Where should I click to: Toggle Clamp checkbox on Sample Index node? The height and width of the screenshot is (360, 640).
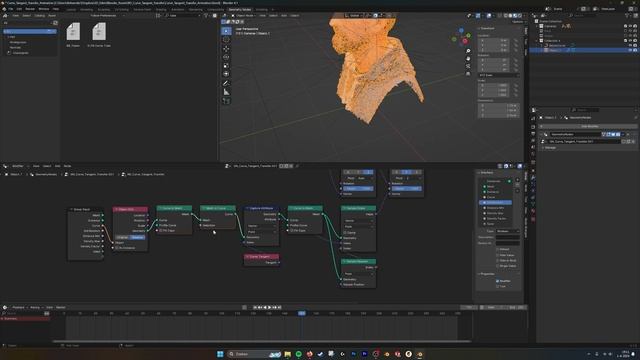(345, 233)
